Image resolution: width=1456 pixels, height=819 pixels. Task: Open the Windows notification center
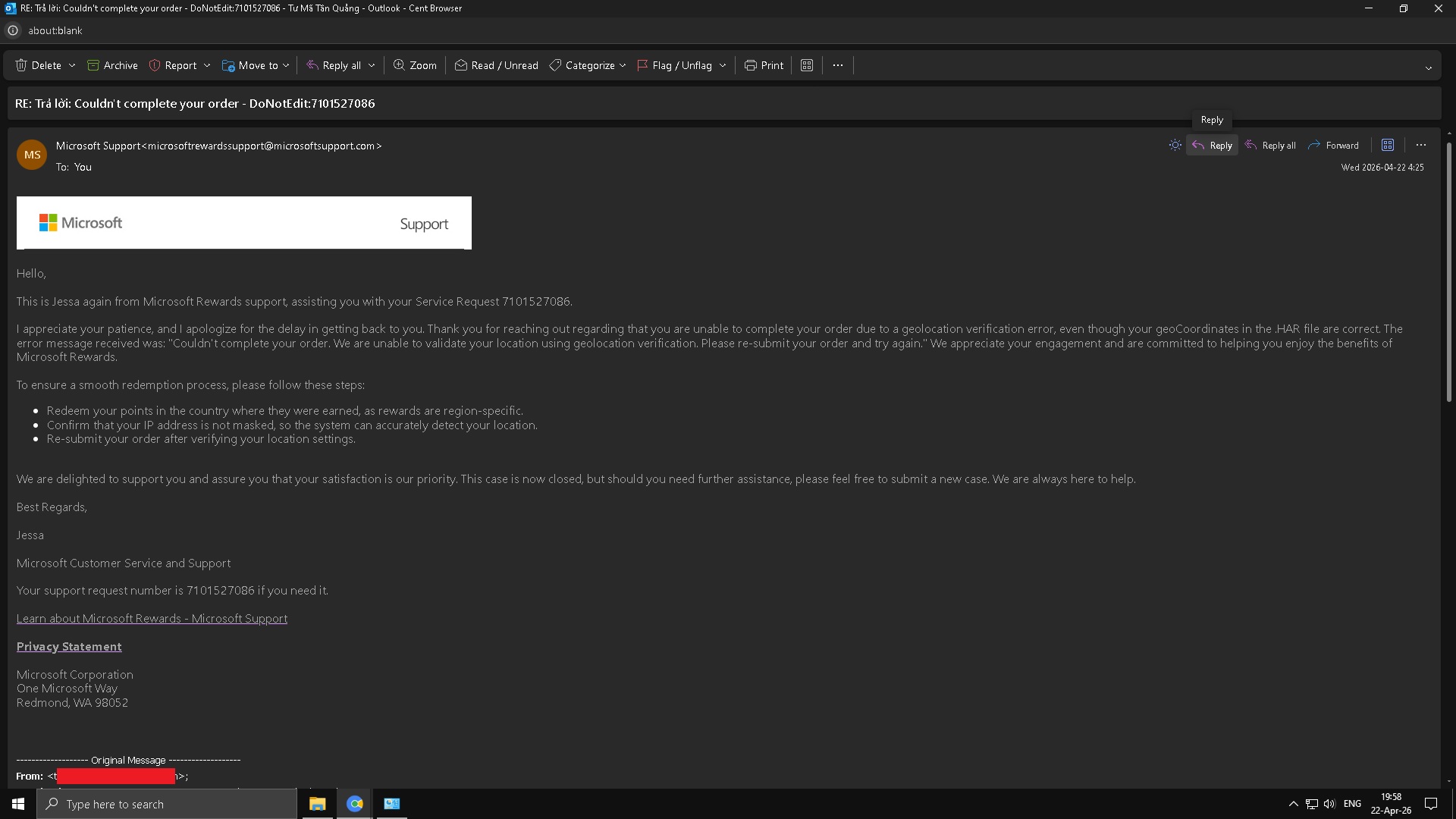[x=1432, y=804]
